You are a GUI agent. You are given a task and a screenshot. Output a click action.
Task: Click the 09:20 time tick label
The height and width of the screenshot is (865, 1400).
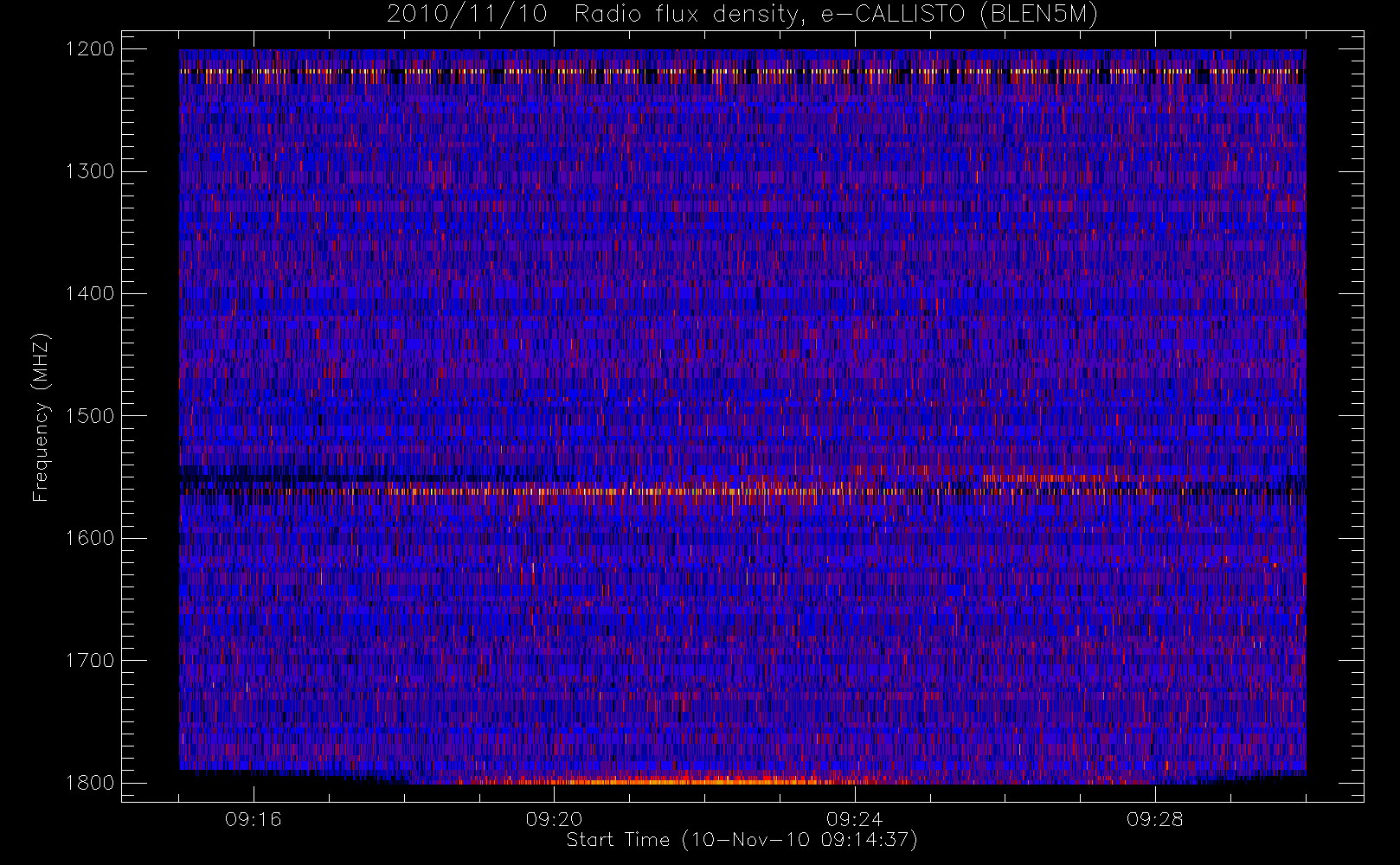pyautogui.click(x=554, y=819)
